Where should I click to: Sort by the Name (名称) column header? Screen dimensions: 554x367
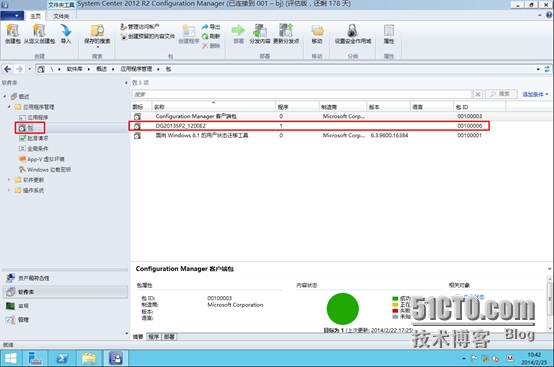pos(214,107)
